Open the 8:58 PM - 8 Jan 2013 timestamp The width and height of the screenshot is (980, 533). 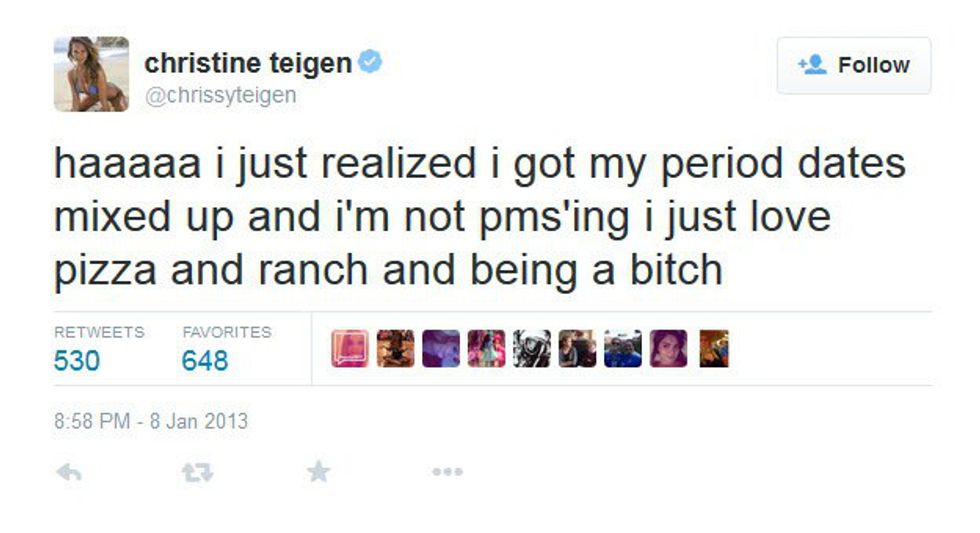pyautogui.click(x=150, y=421)
